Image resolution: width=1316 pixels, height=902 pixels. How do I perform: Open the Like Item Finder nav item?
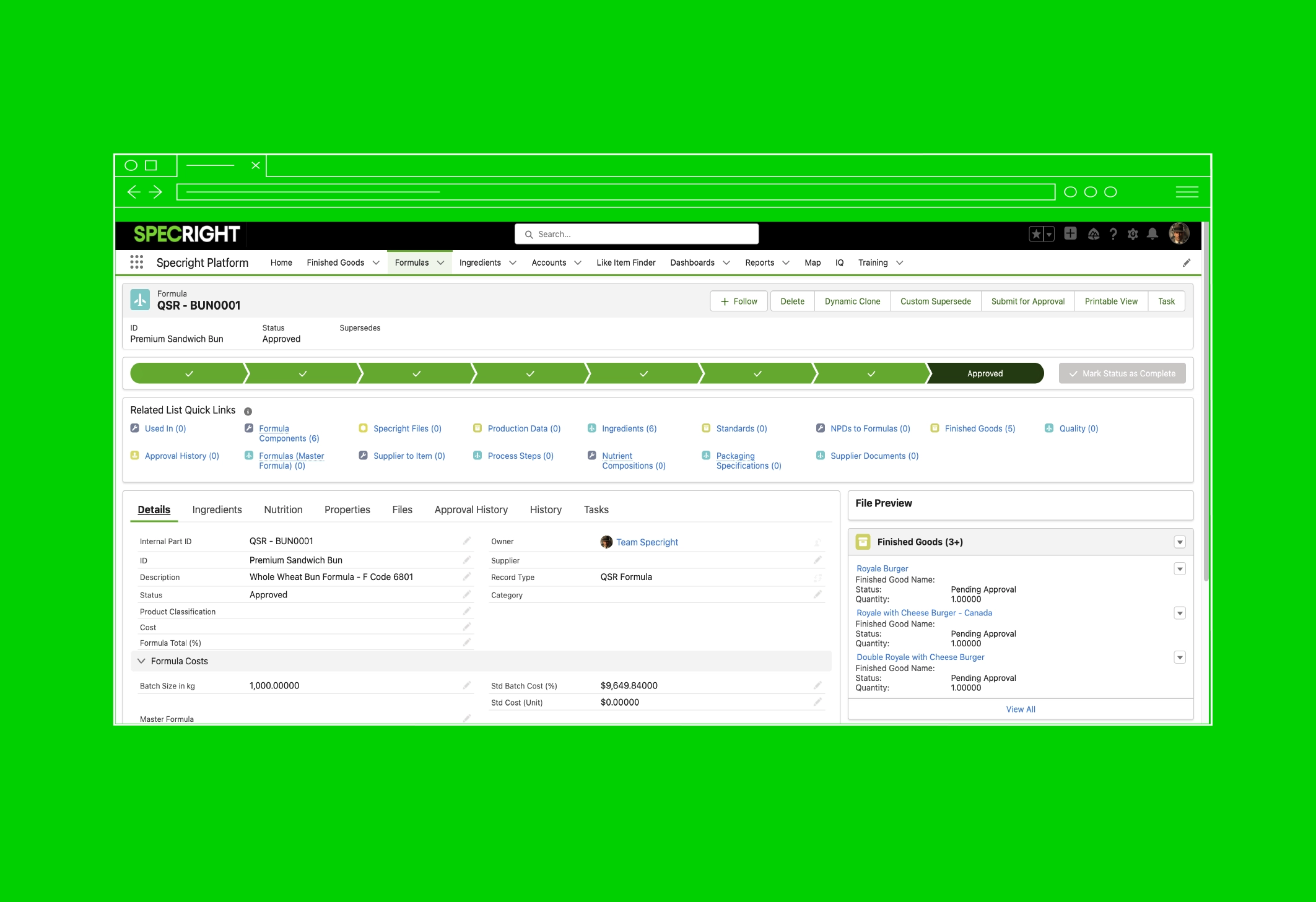pos(626,263)
